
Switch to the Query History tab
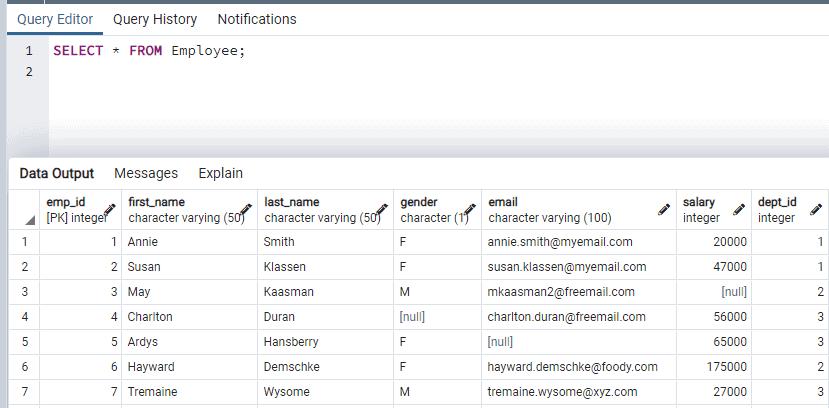pyautogui.click(x=154, y=19)
